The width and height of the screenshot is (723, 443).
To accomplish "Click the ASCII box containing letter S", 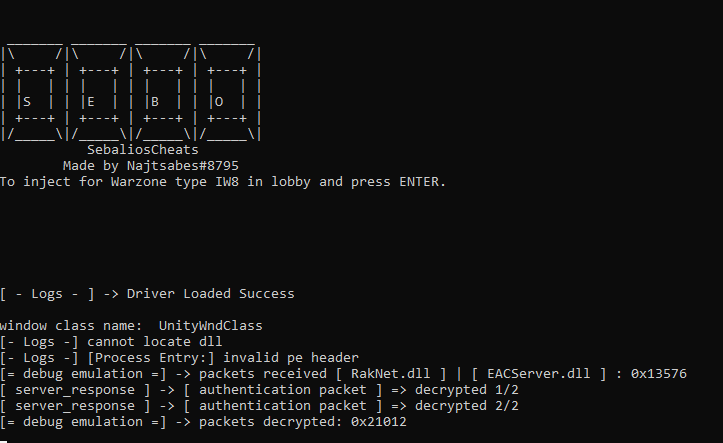I will click(x=33, y=94).
